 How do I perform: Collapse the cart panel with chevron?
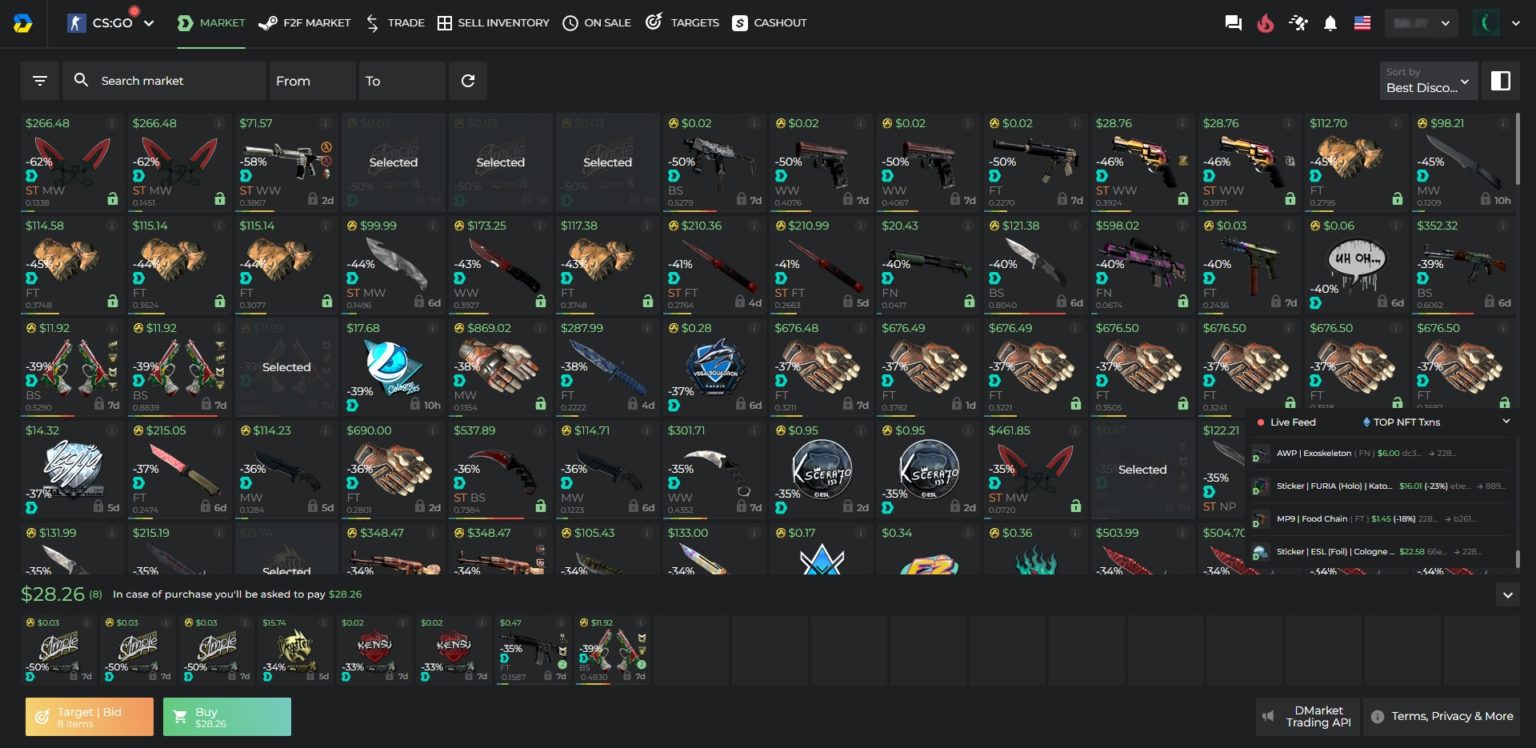coord(1507,594)
